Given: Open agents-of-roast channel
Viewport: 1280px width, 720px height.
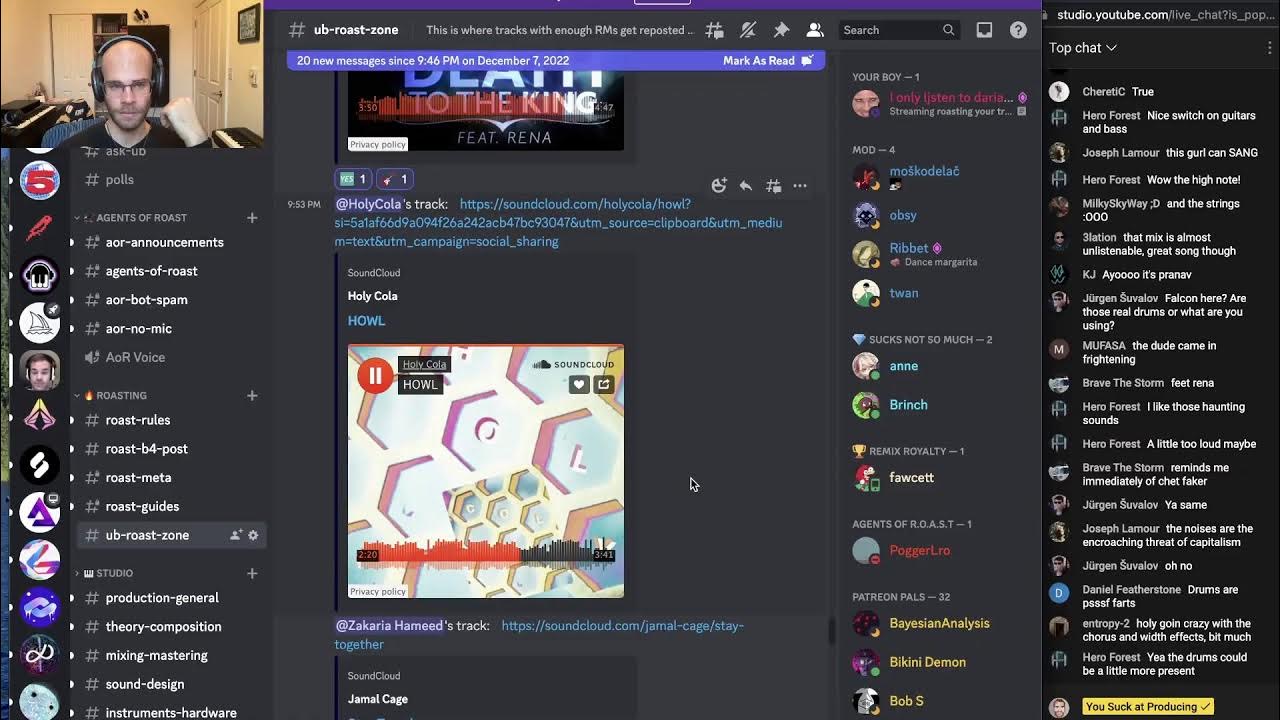Looking at the screenshot, I should [152, 271].
